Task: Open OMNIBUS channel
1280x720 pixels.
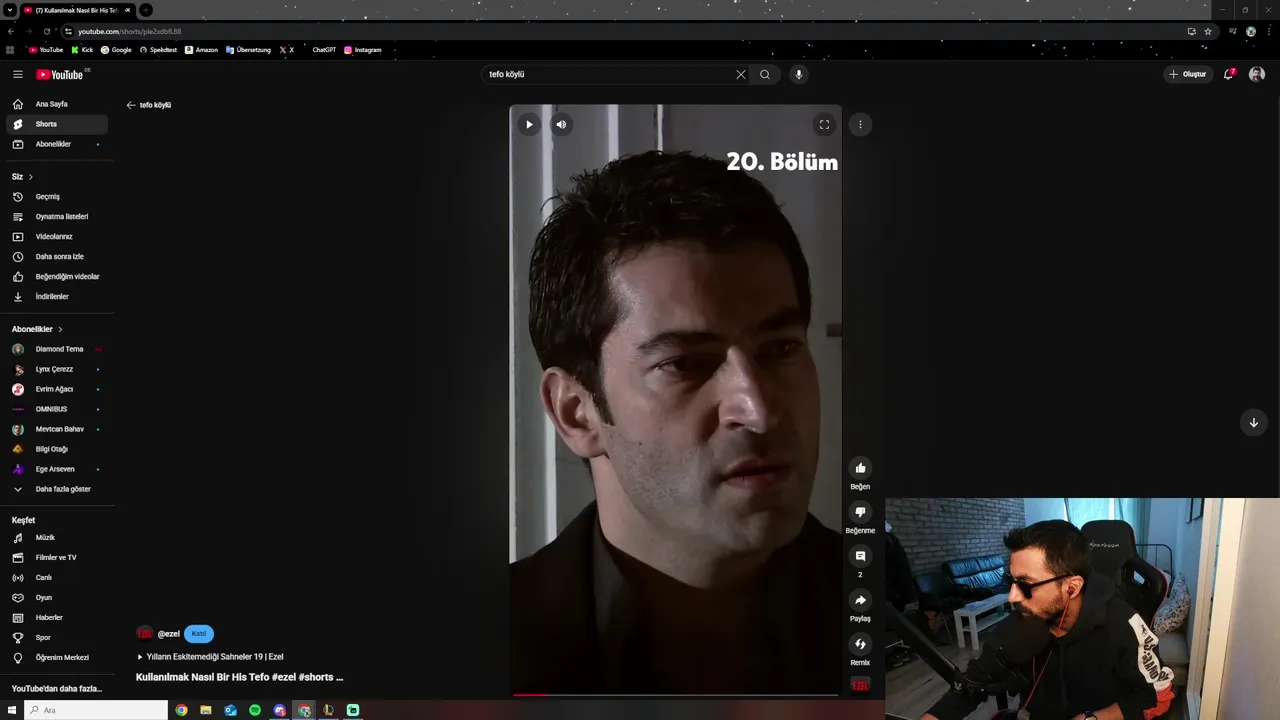Action: coord(57,409)
